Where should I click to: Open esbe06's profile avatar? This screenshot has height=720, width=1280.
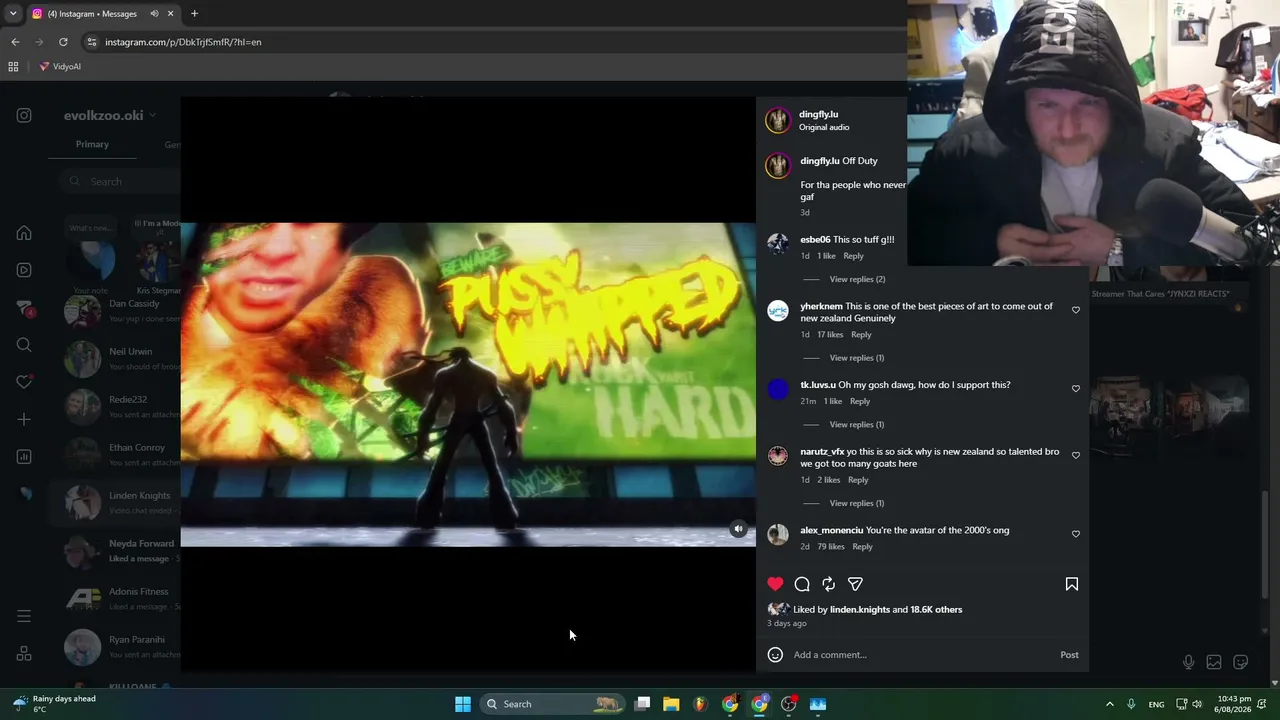coord(778,244)
